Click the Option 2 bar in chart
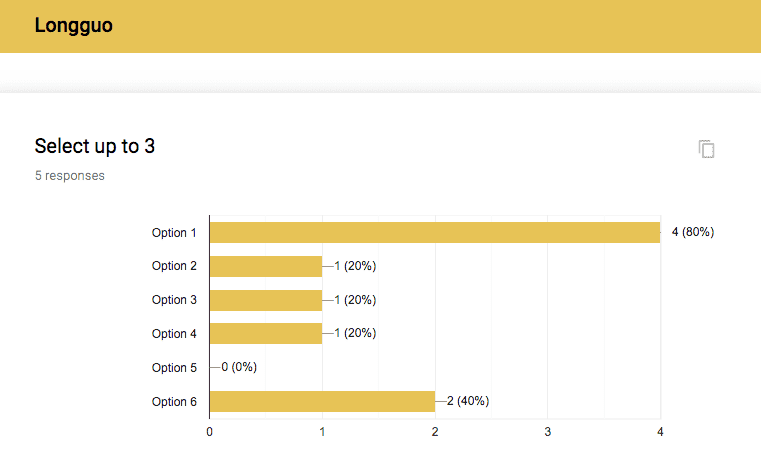The image size is (761, 473). tap(266, 266)
